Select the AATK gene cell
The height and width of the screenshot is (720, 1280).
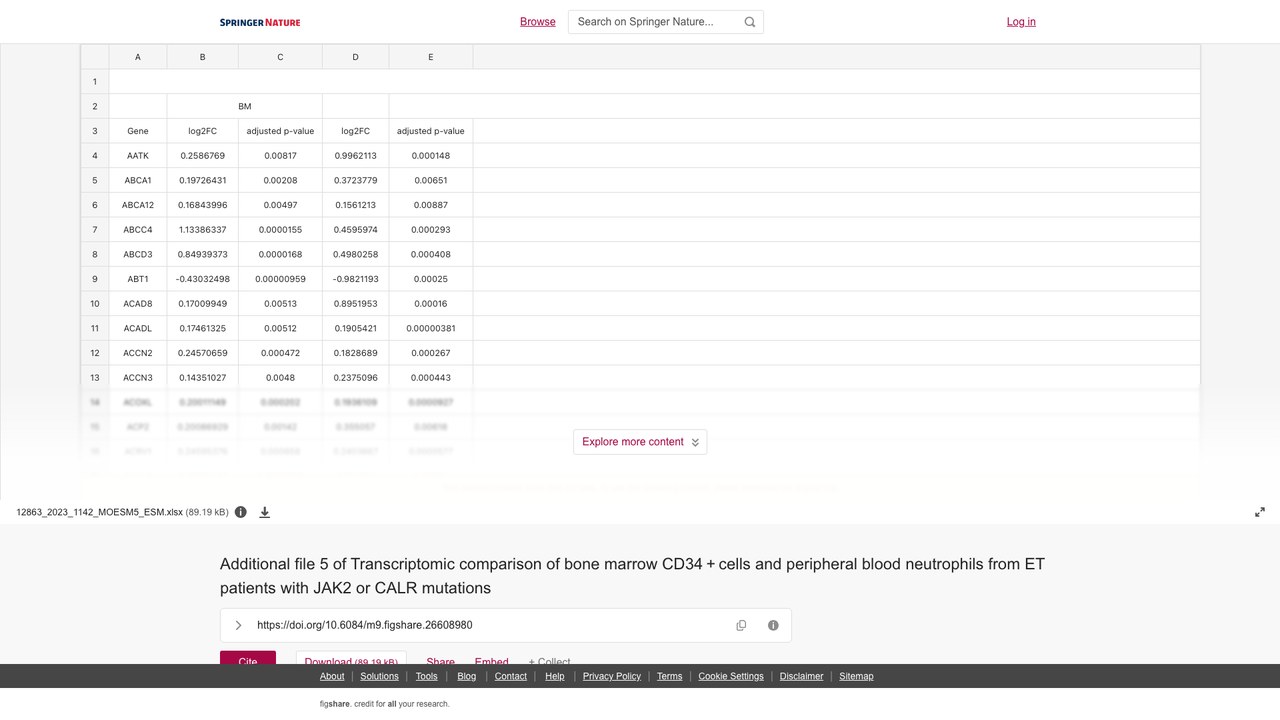pos(138,156)
